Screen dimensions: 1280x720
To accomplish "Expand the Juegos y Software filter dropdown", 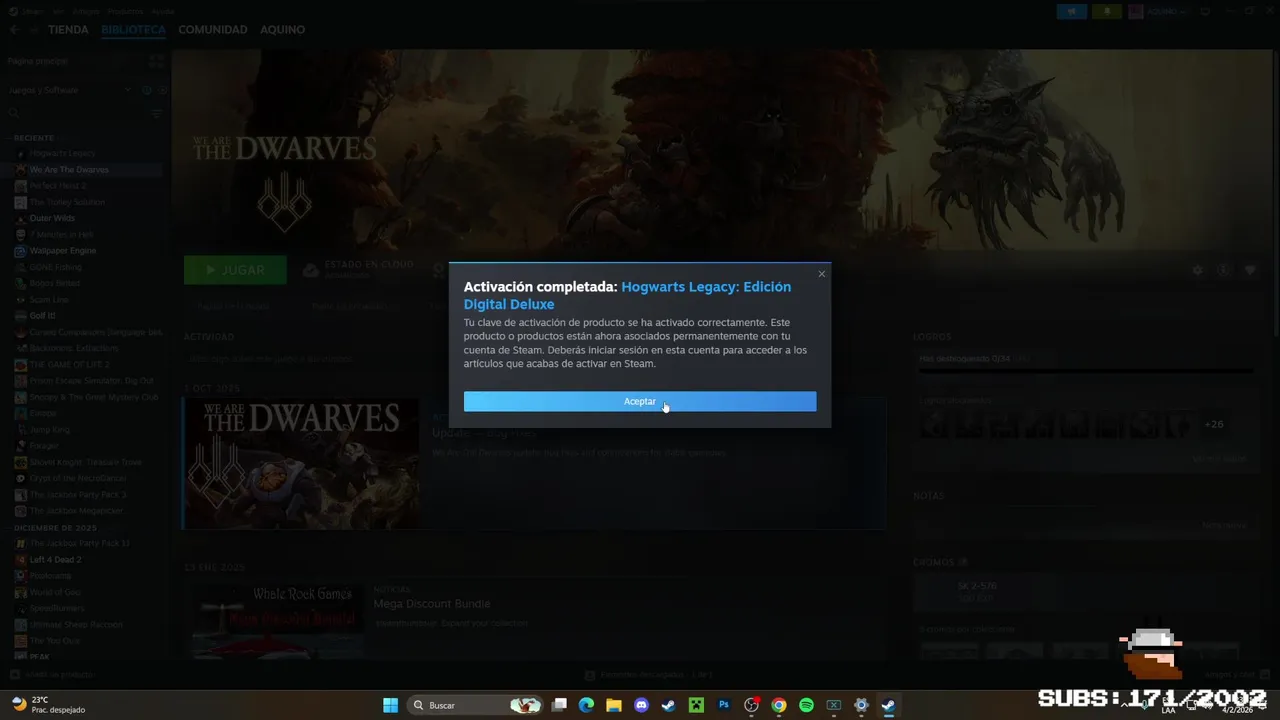I will pyautogui.click(x=70, y=90).
